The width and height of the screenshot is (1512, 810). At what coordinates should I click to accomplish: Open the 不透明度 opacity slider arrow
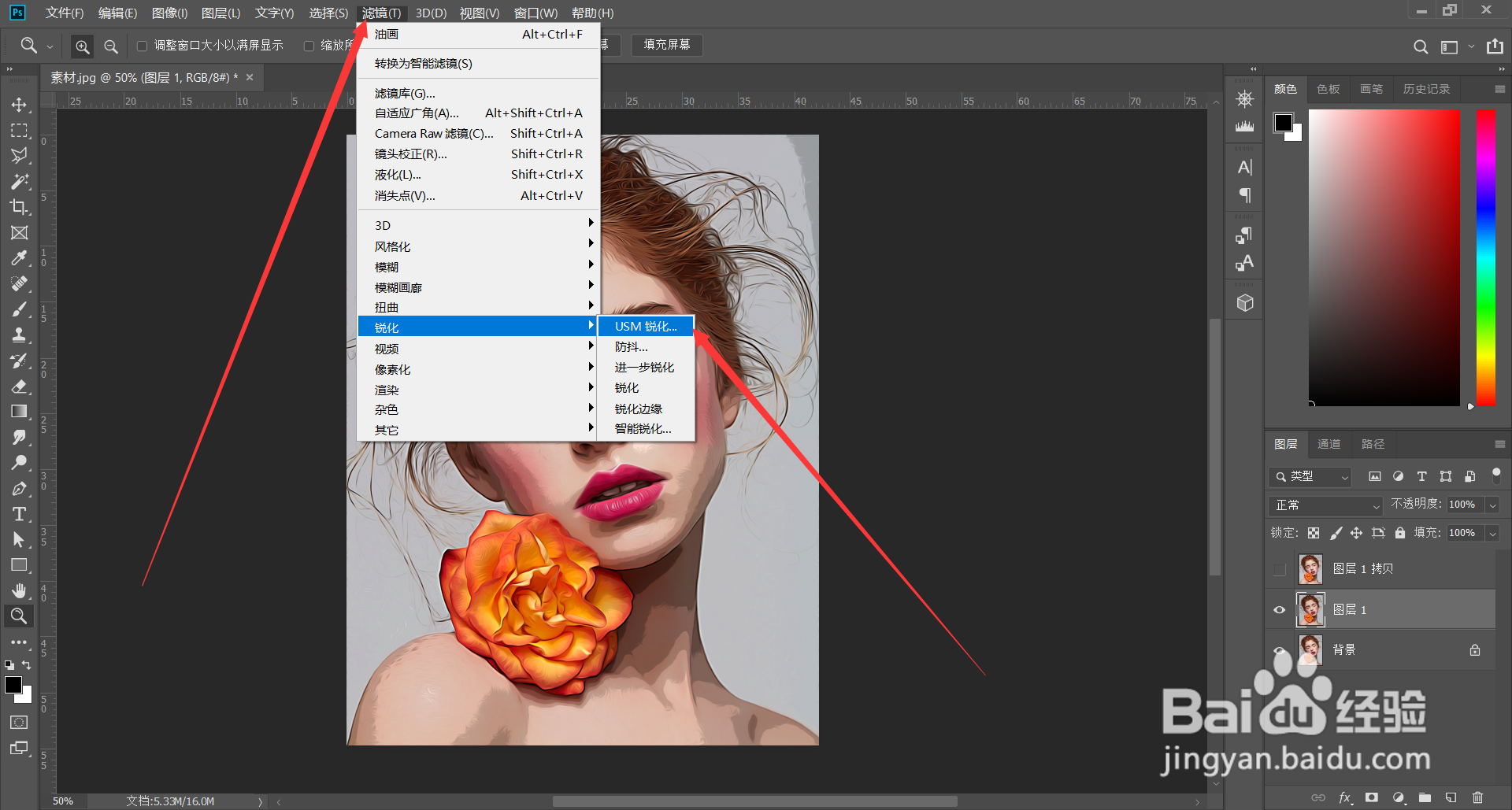tap(1492, 505)
